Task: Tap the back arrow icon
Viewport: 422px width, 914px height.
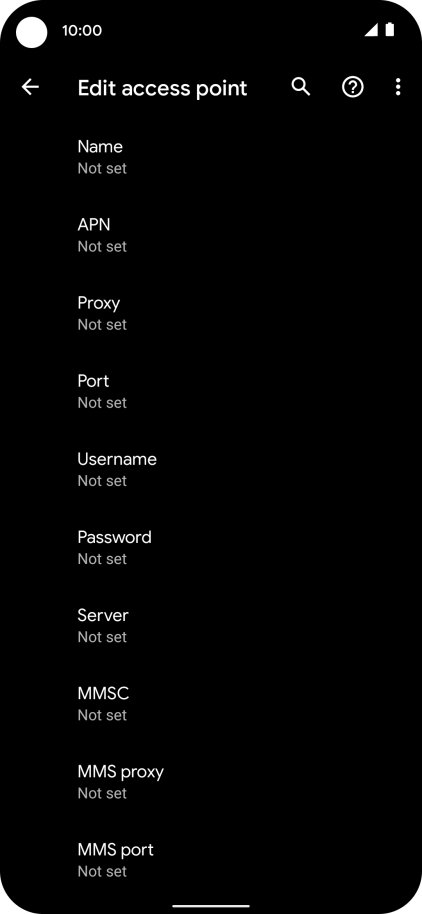Action: (30, 87)
